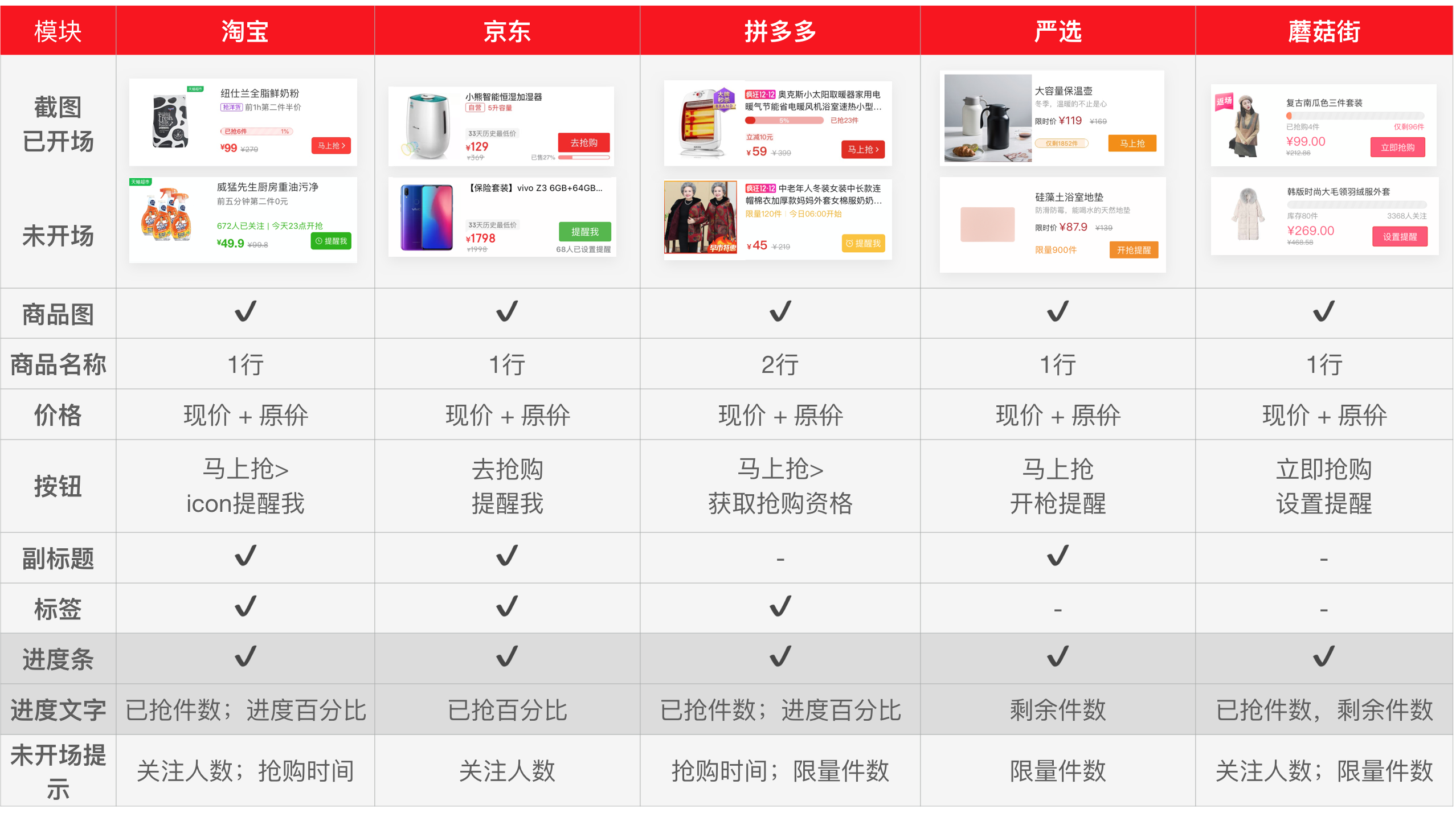This screenshot has width=1456, height=813.
Task: Open the 威猛先生厨房重油污净 product image
Action: [x=166, y=215]
